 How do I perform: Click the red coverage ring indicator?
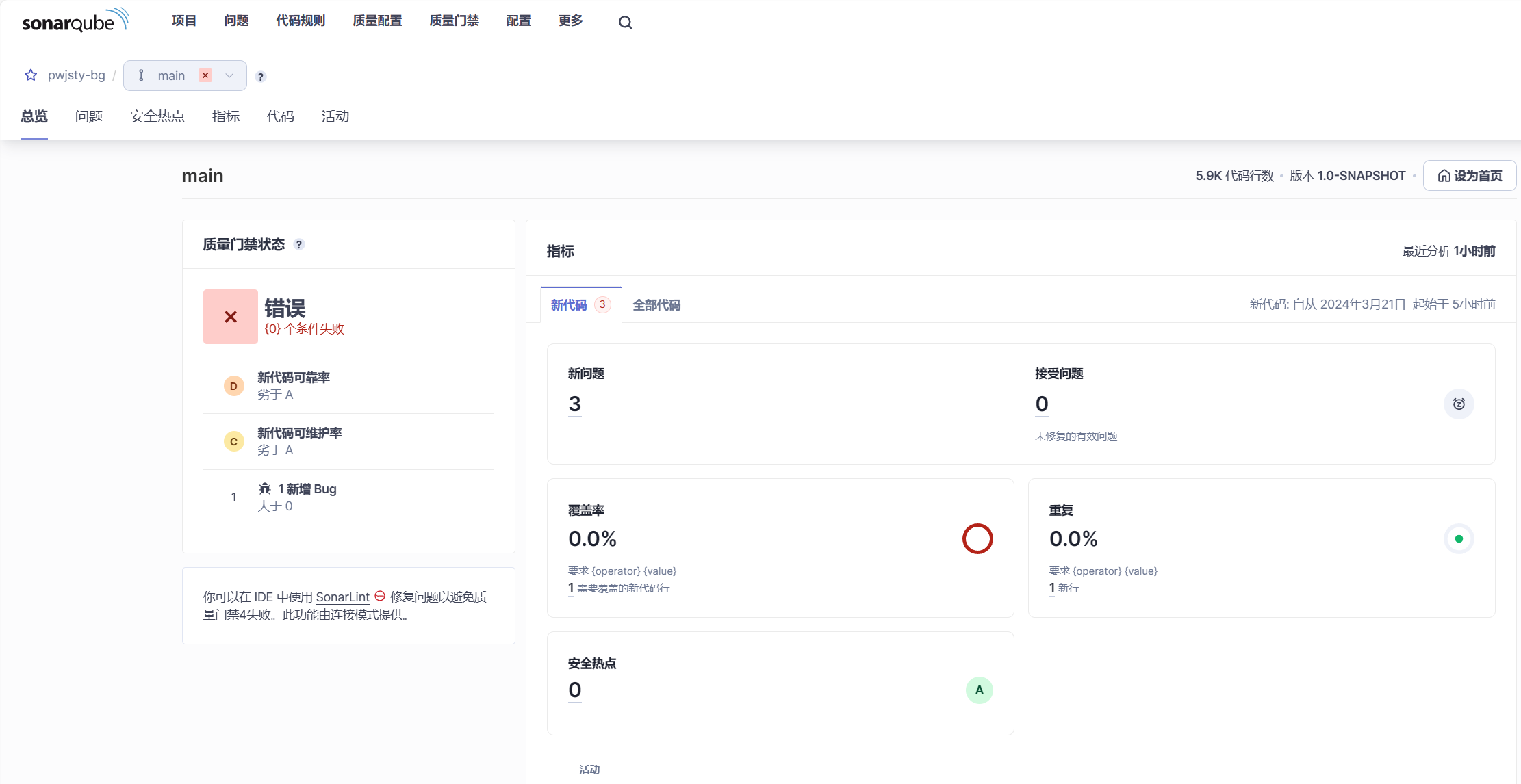[x=977, y=539]
